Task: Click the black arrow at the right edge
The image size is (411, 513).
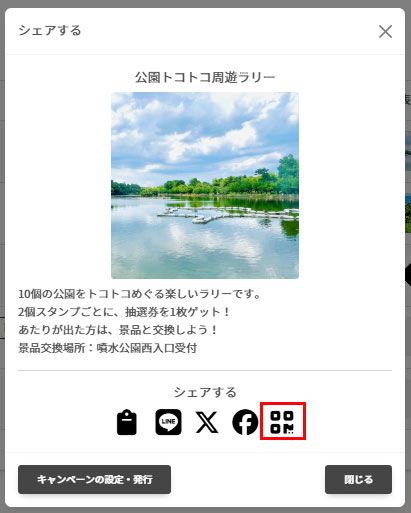Action: (408, 275)
